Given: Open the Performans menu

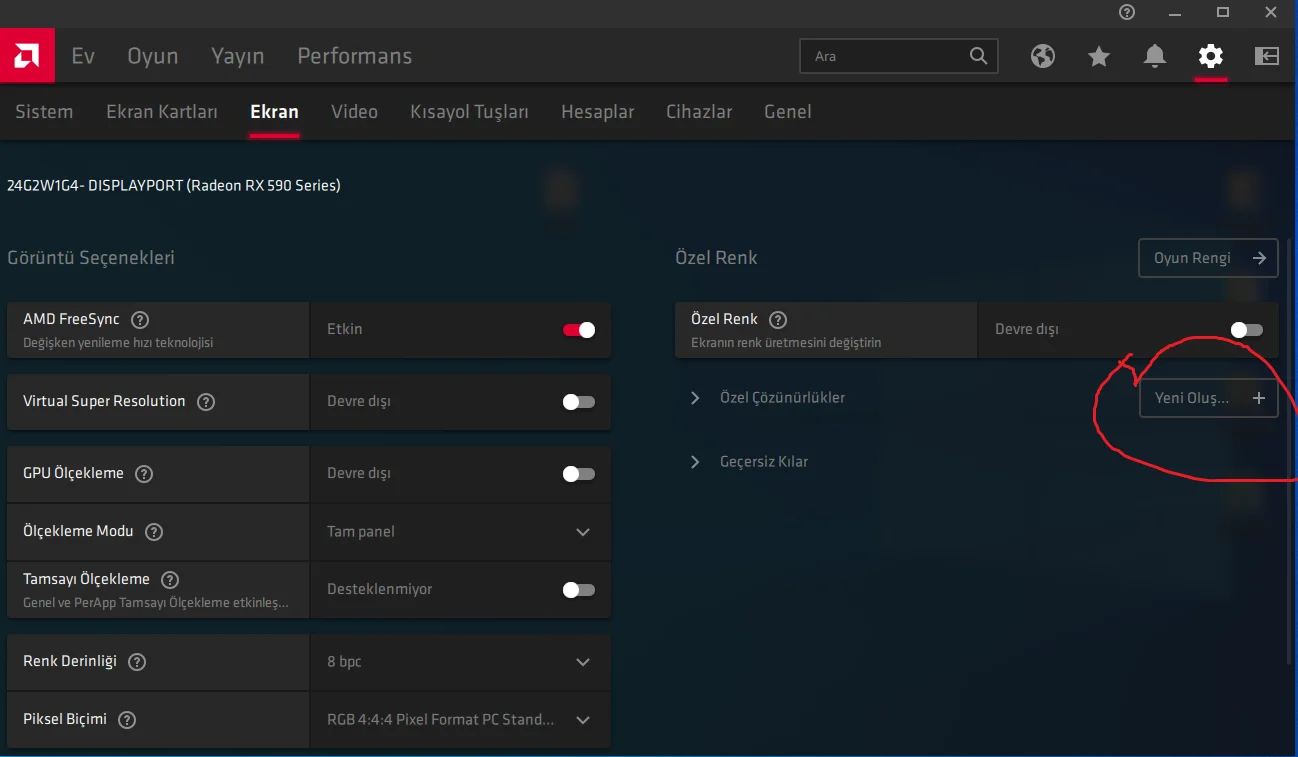Looking at the screenshot, I should [355, 56].
